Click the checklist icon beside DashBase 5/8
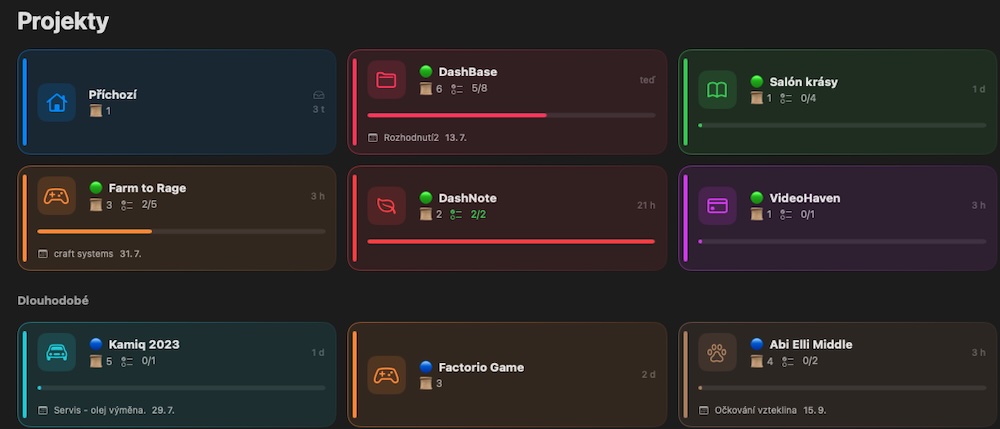The image size is (1000, 429). [x=457, y=89]
